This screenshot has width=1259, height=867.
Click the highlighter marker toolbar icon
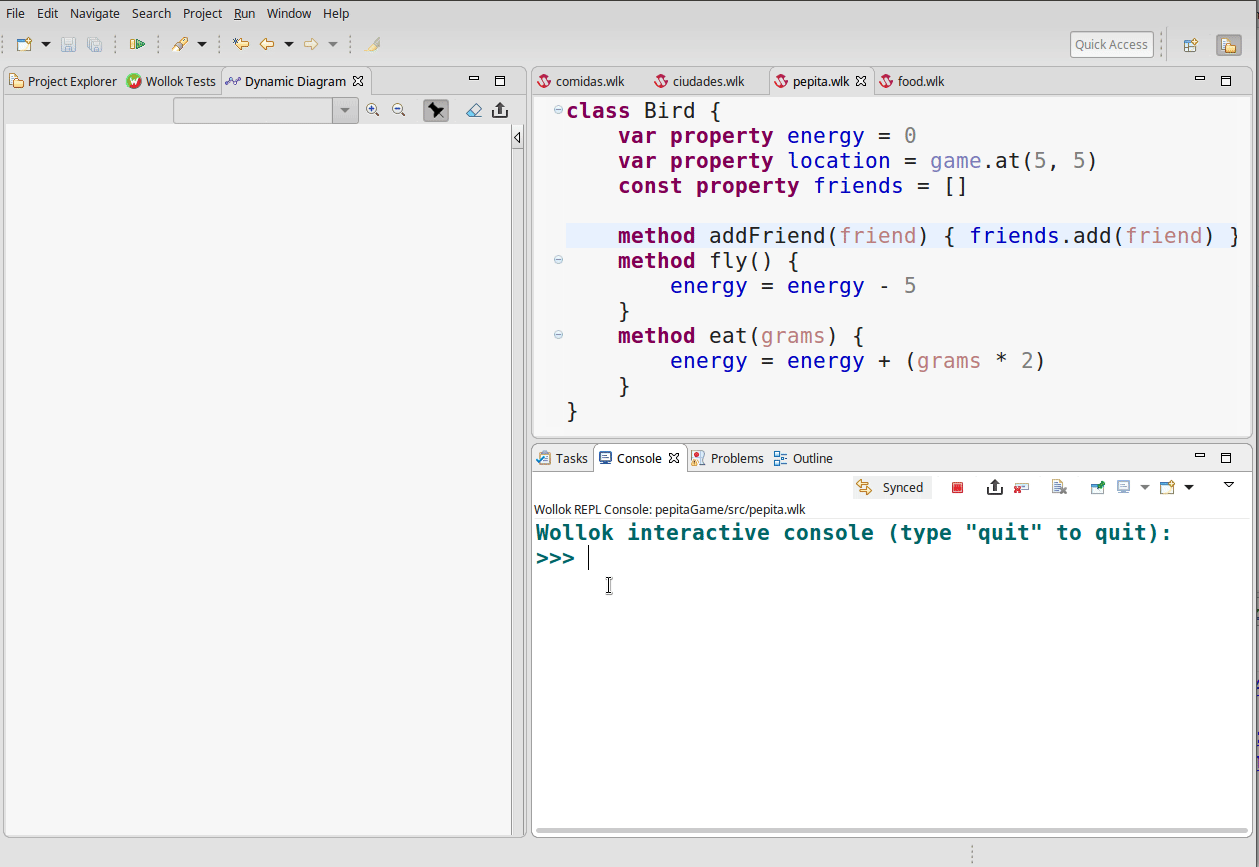[x=373, y=44]
